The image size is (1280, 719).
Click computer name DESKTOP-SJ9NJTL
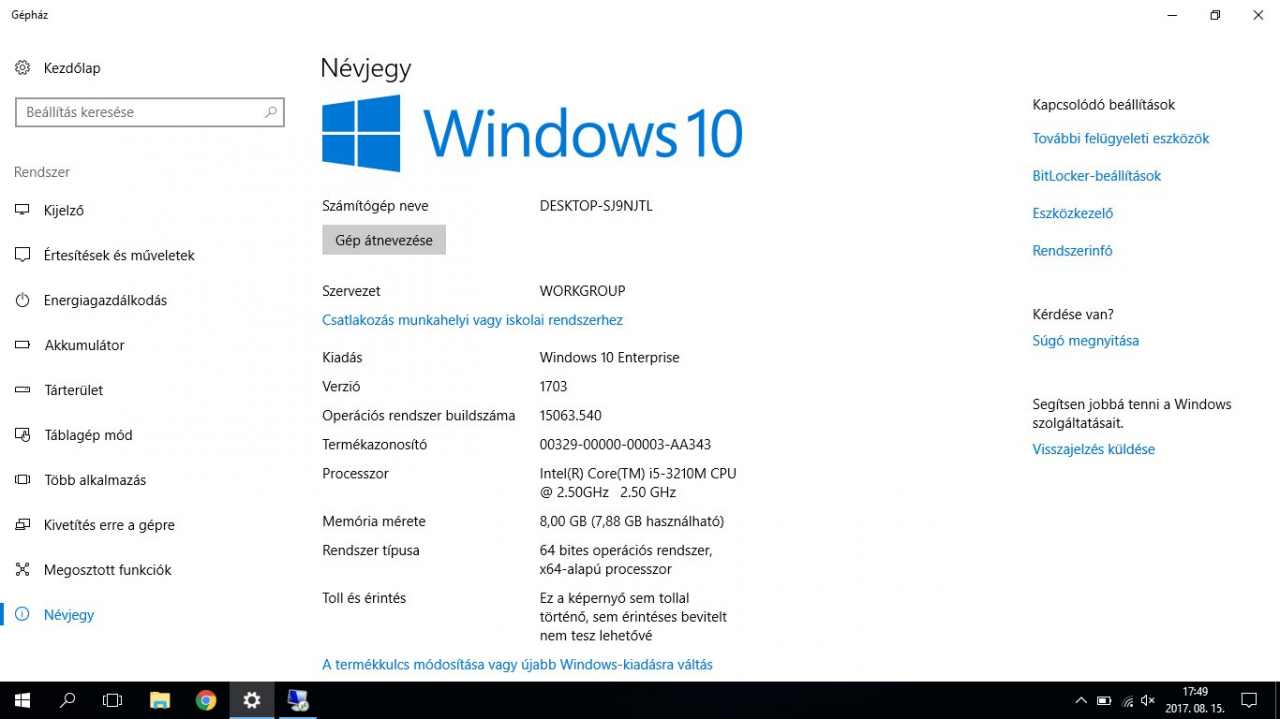(x=596, y=206)
